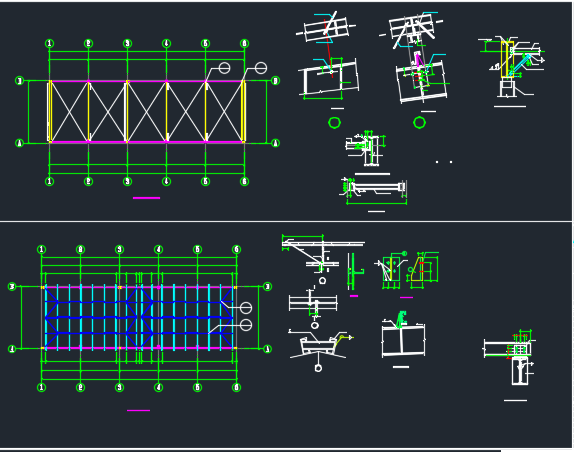Select grid bubble 6 in purlin plan's bottom row
Viewport: 574px width, 452px height.
[236, 387]
